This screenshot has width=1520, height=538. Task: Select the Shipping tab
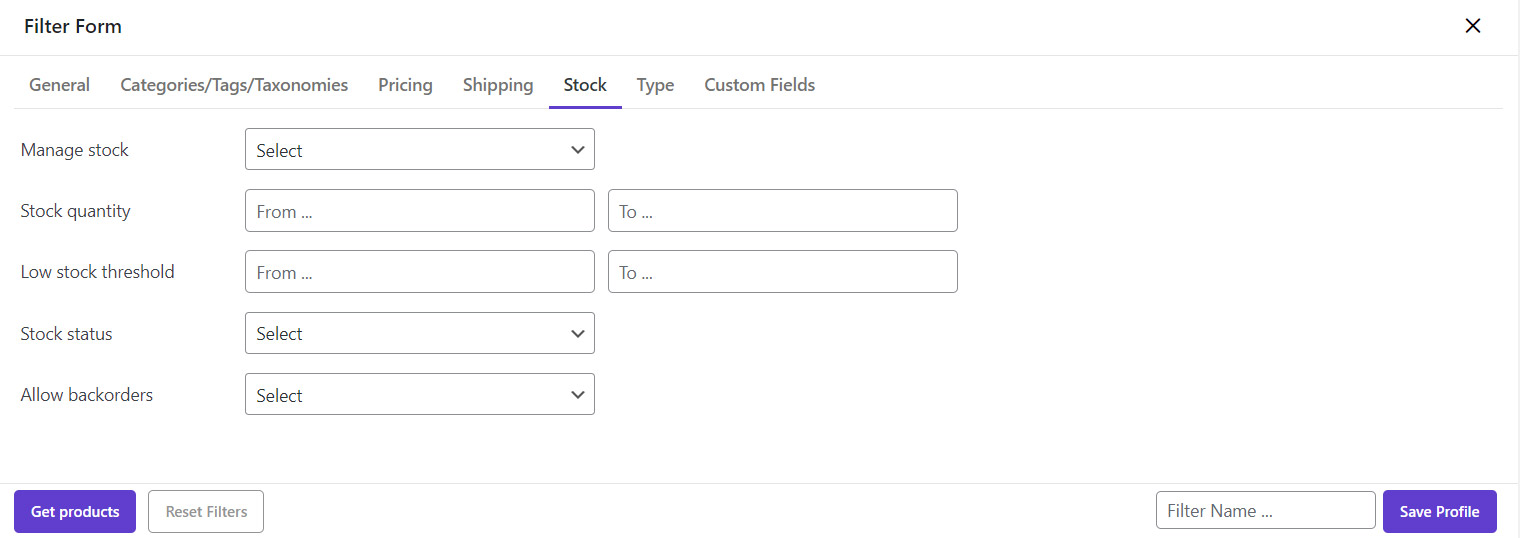(x=498, y=85)
